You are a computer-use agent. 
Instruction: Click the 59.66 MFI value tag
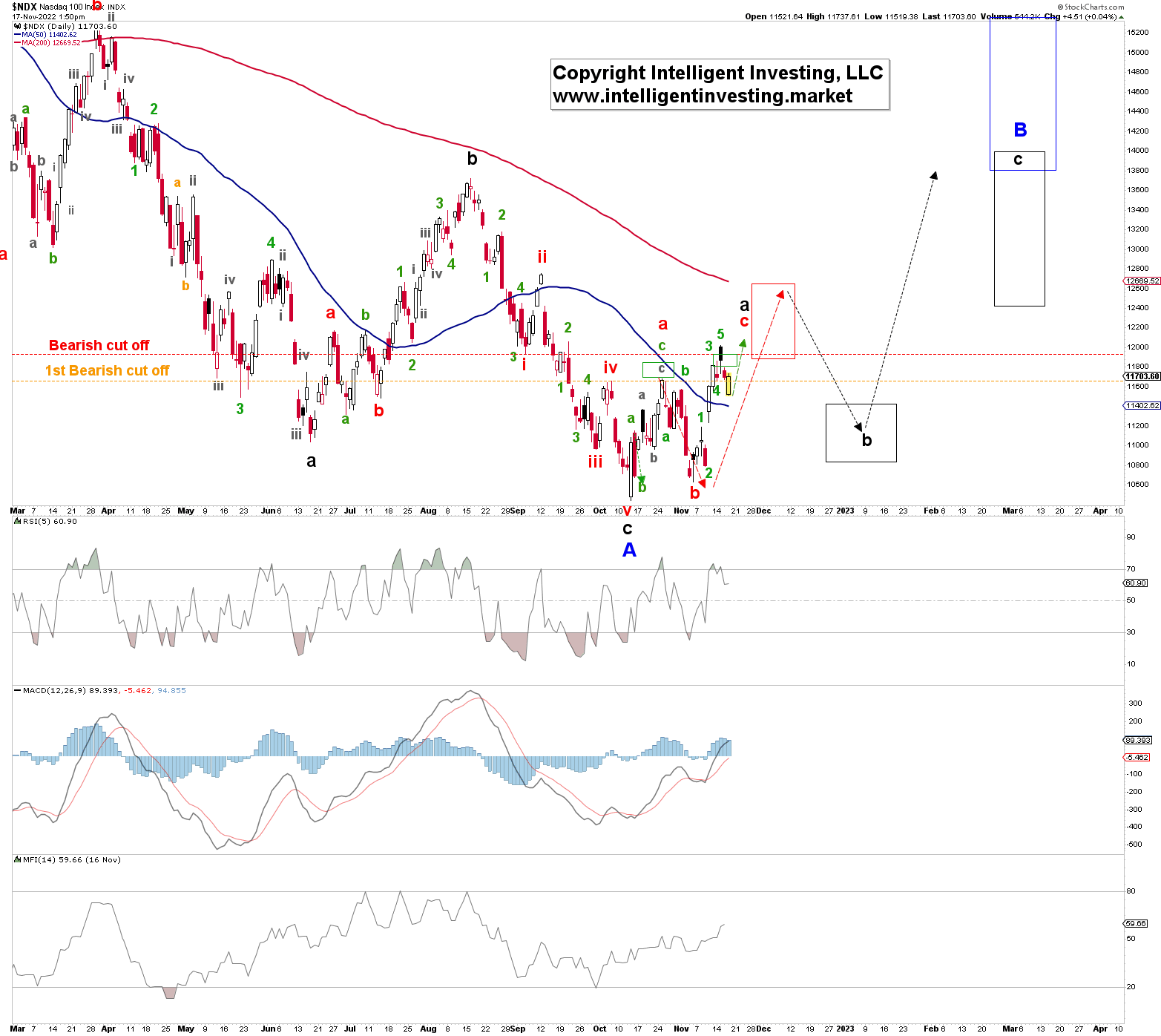click(1137, 923)
